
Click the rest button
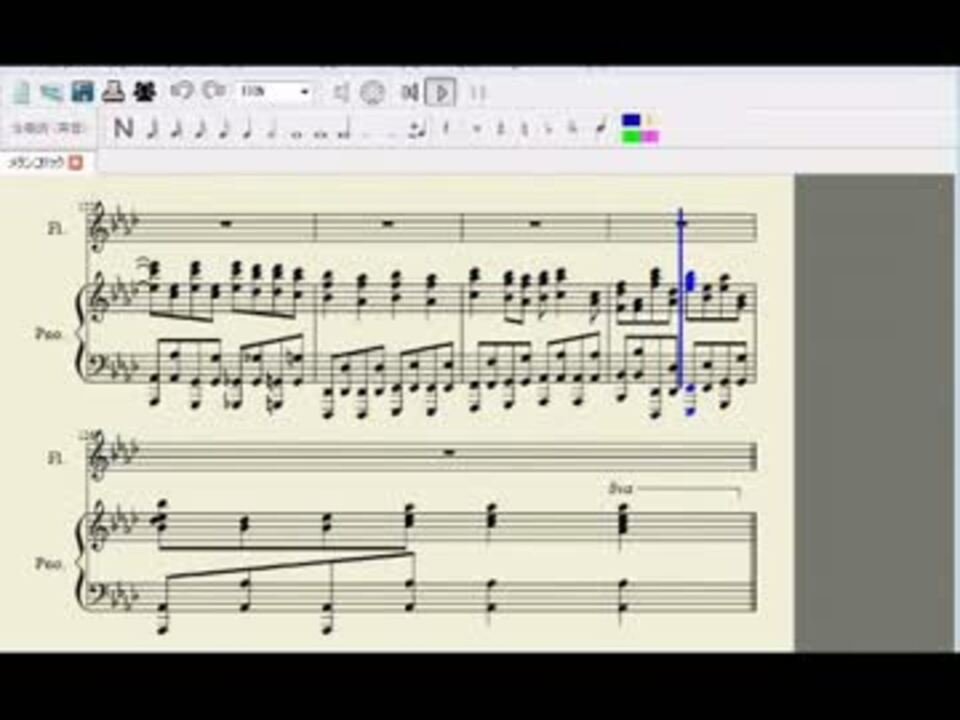click(x=446, y=129)
